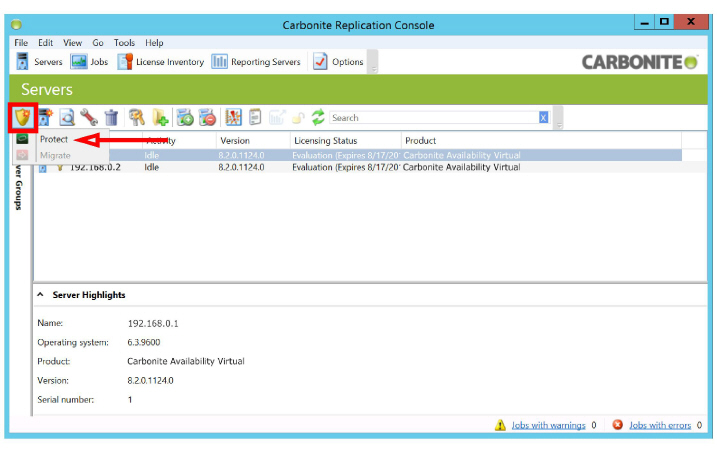Maximize the Carbonite Replication Console window
This screenshot has height=455, width=717.
[664, 22]
